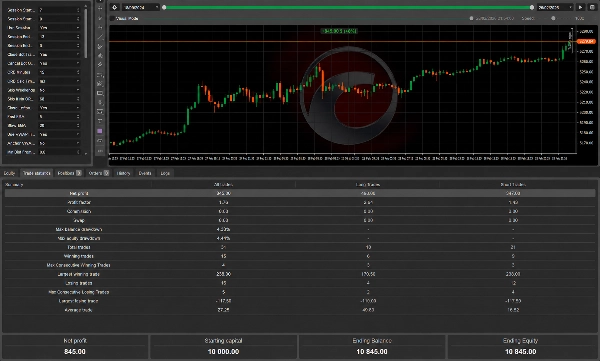600x361 pixels.
Task: Select the Winning trades row label
Action: pos(79,256)
